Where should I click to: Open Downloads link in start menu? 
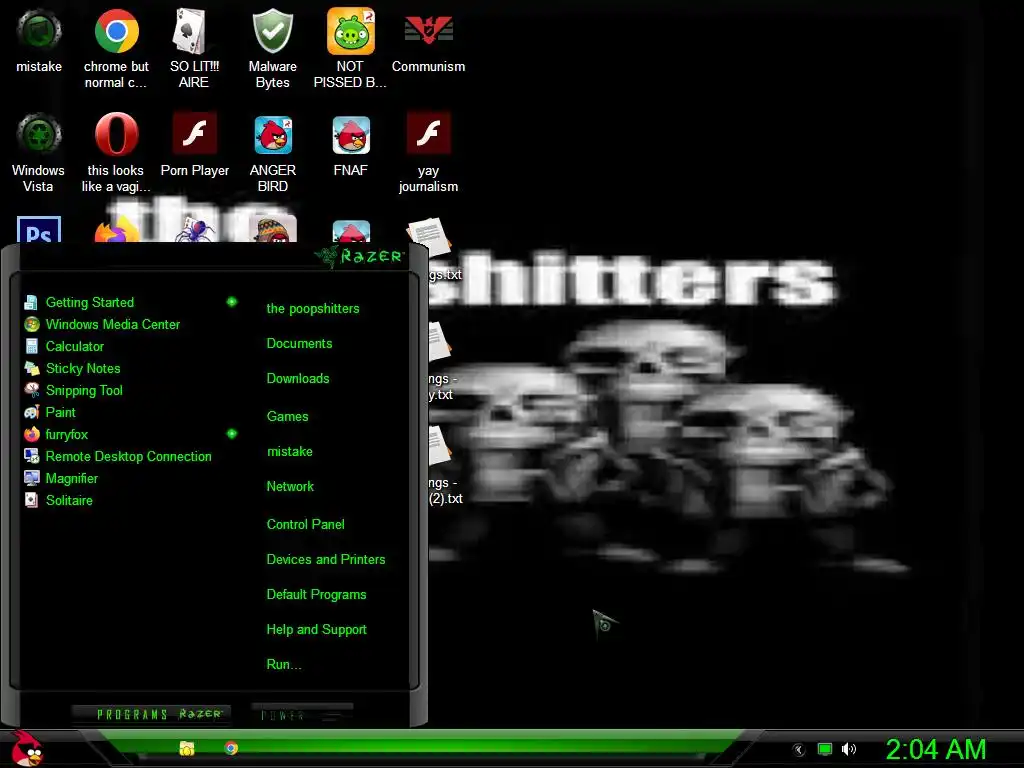click(298, 378)
